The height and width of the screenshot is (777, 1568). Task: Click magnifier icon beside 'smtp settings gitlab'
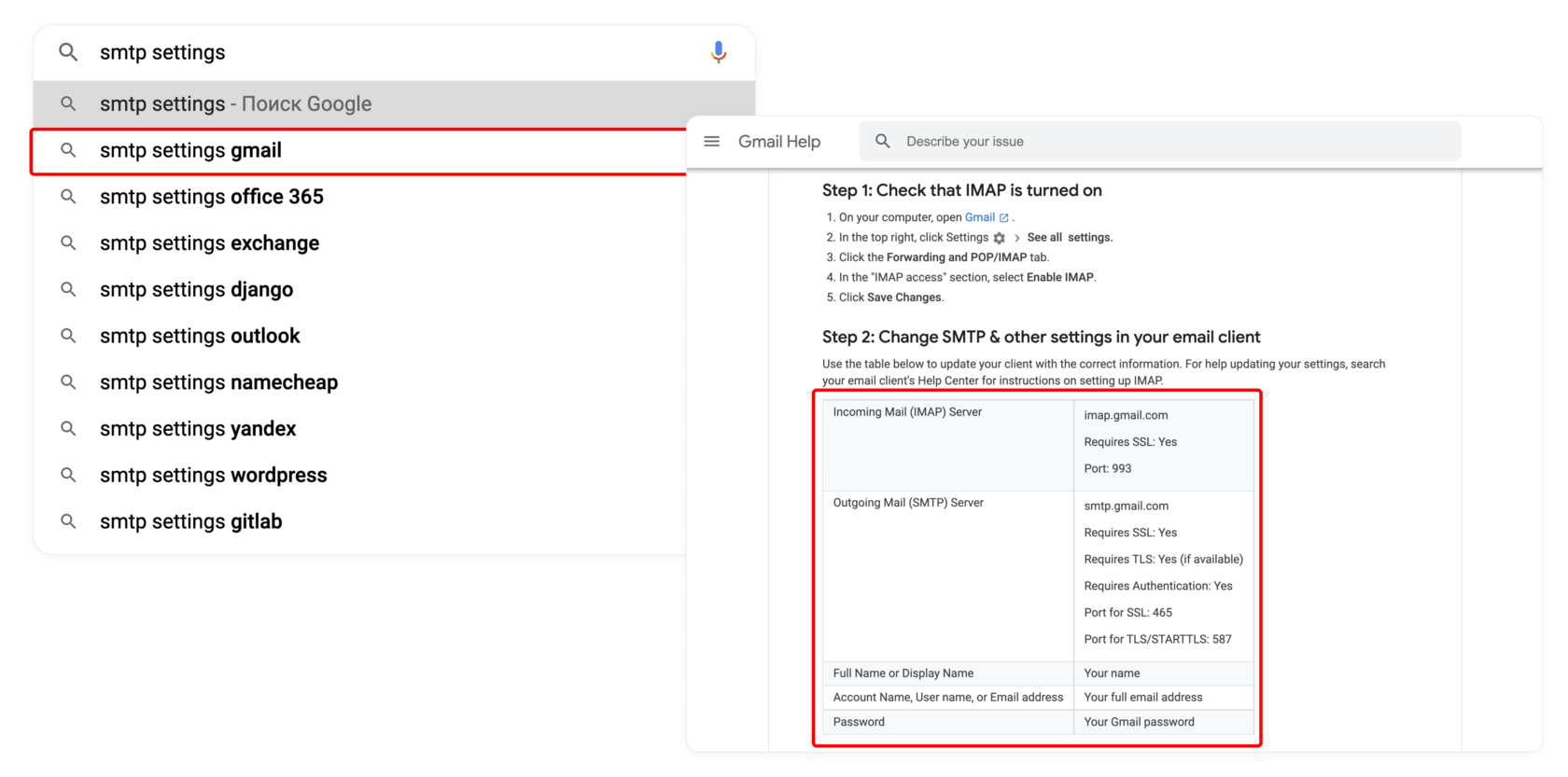point(68,521)
